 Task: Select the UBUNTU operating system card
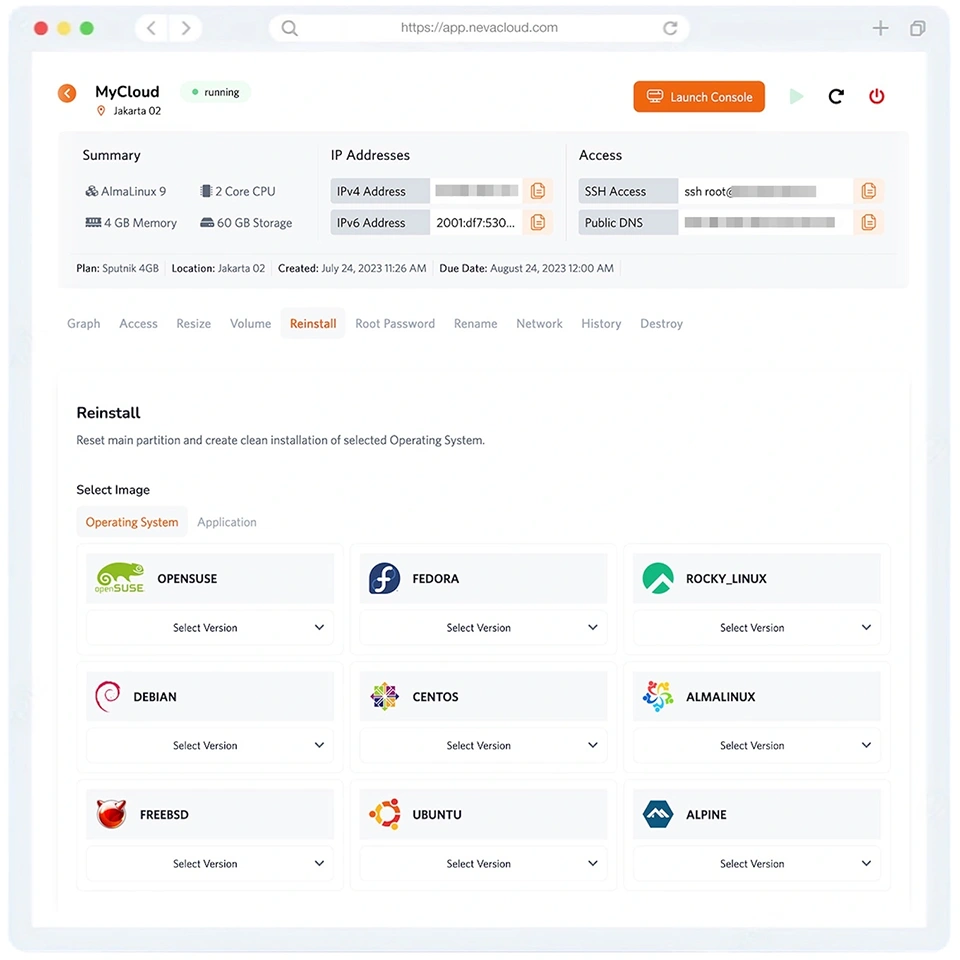tap(482, 814)
